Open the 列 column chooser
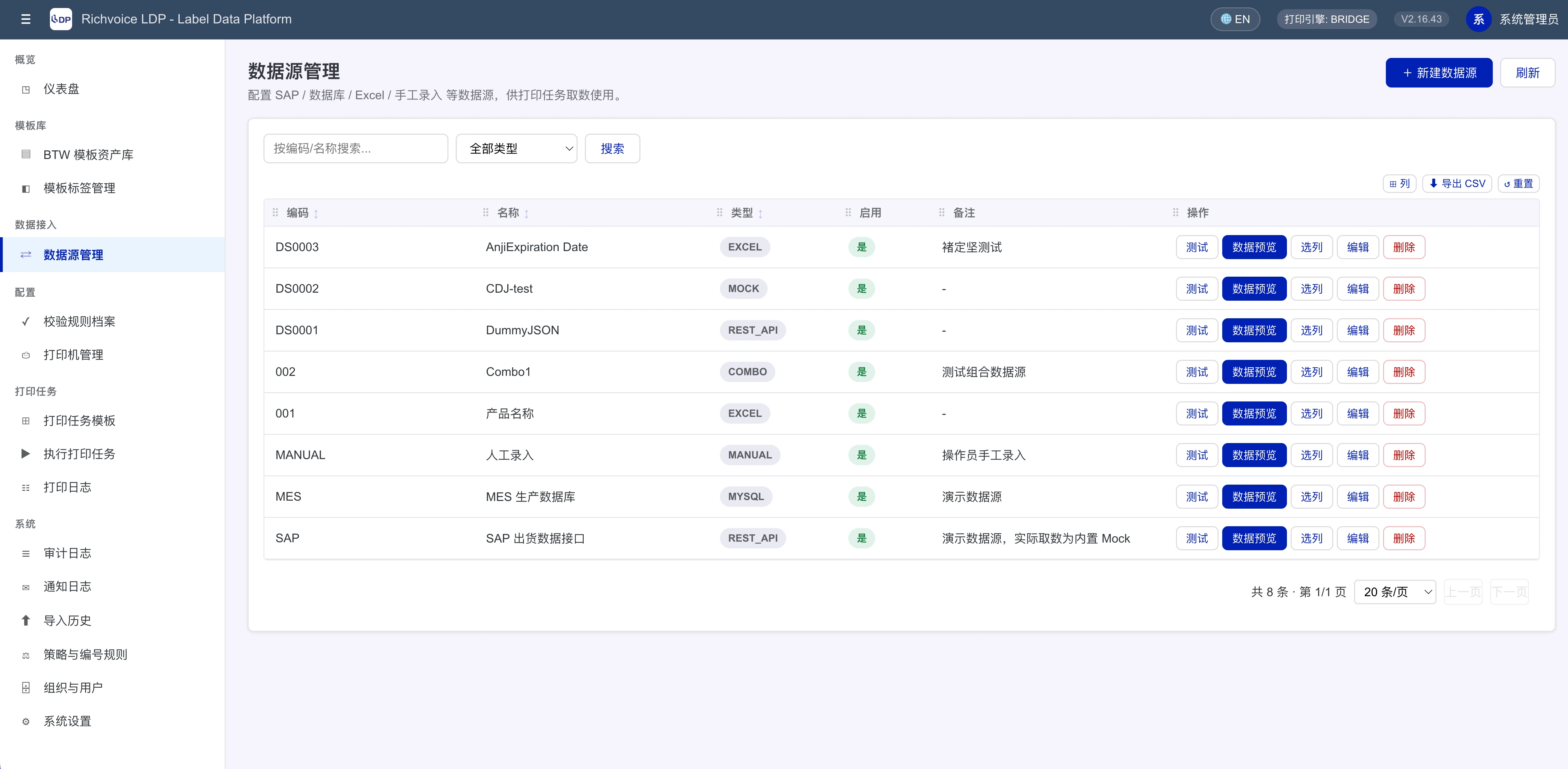The width and height of the screenshot is (1568, 769). [1399, 184]
